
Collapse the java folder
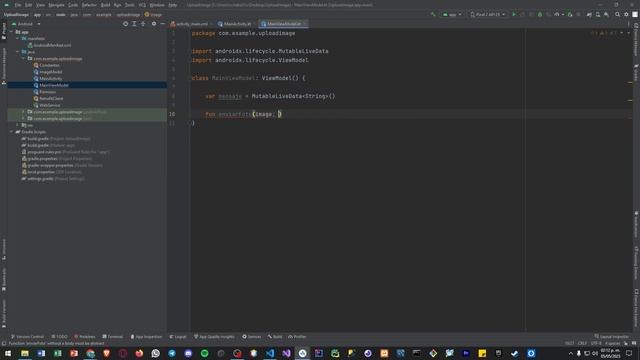tap(18, 52)
